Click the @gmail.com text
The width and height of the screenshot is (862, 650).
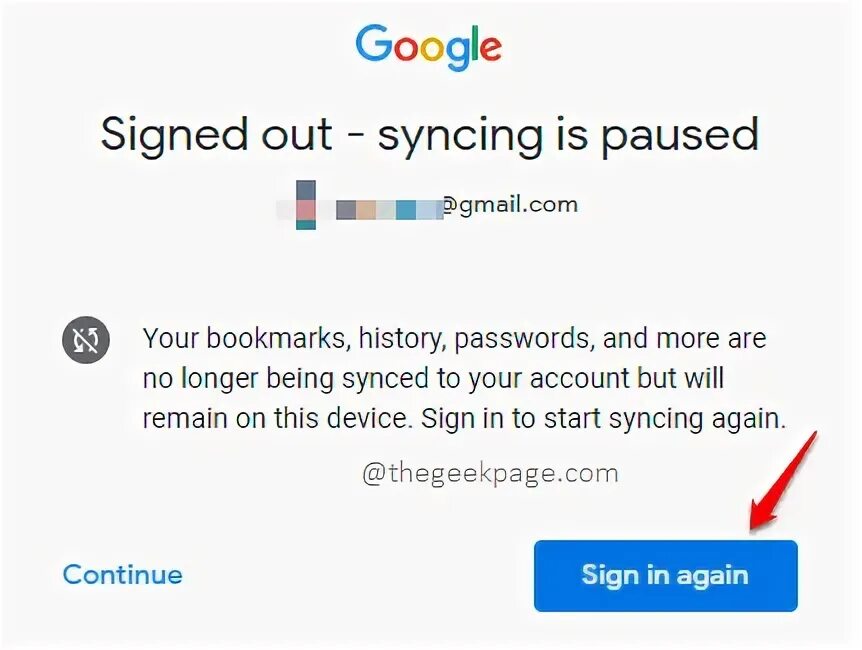(x=510, y=205)
